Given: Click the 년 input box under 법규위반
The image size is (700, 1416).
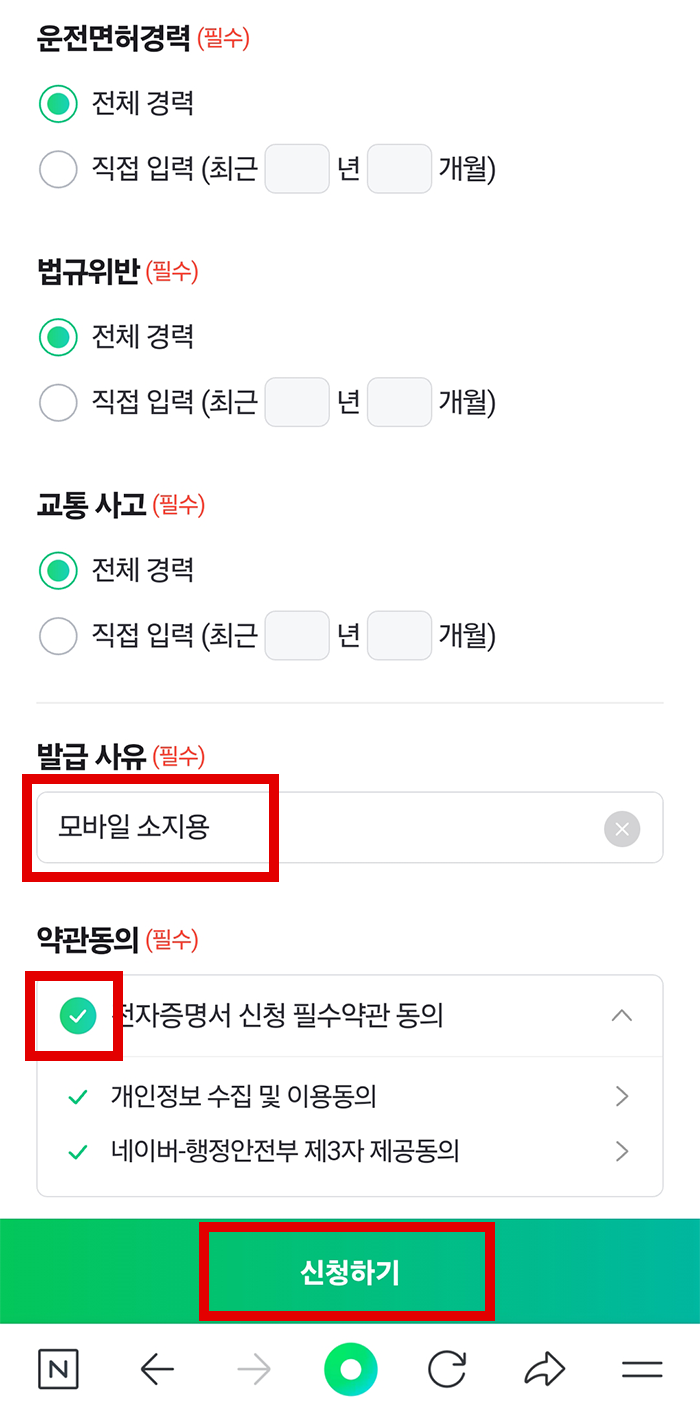Looking at the screenshot, I should 297,402.
